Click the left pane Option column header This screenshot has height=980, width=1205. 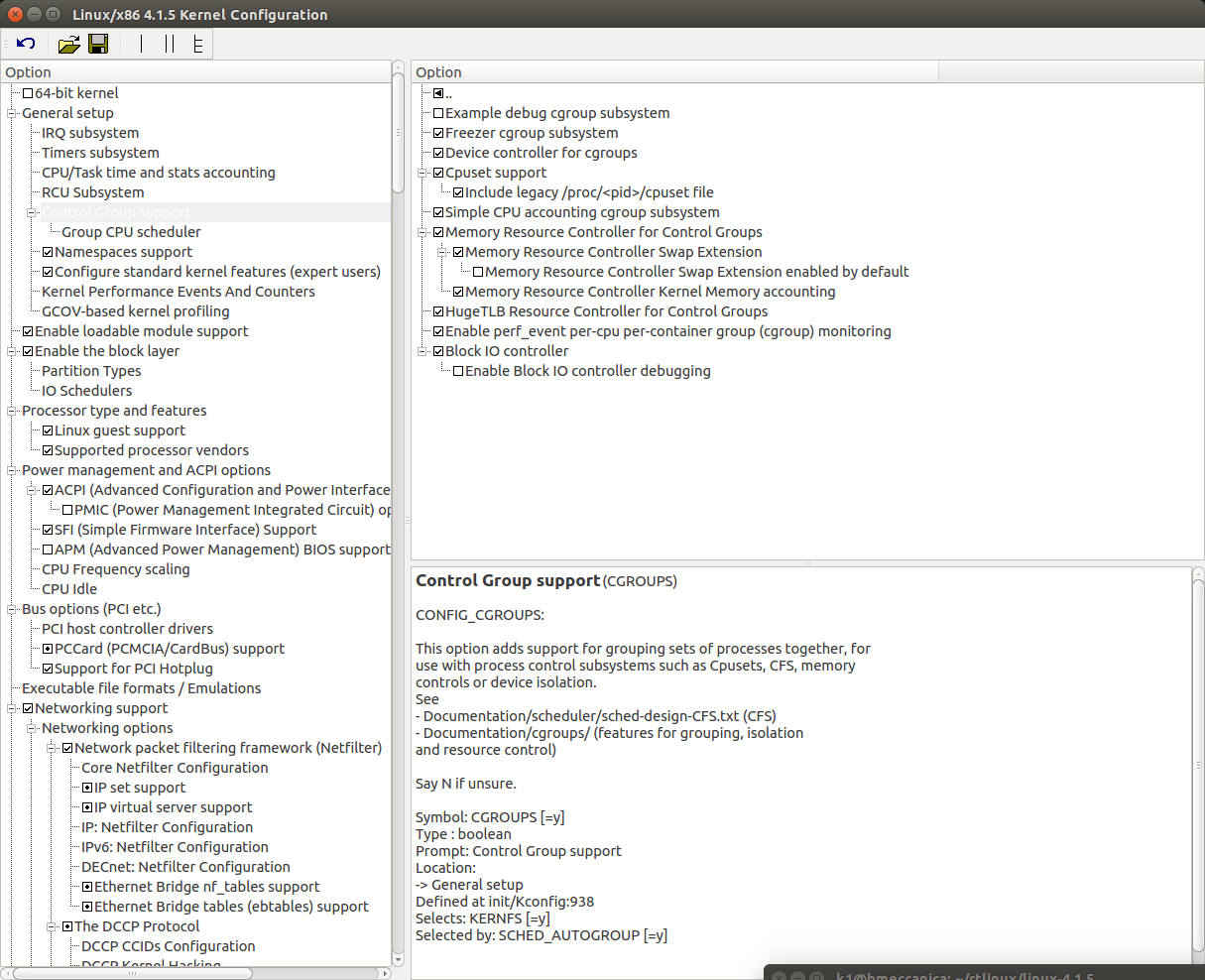point(196,72)
